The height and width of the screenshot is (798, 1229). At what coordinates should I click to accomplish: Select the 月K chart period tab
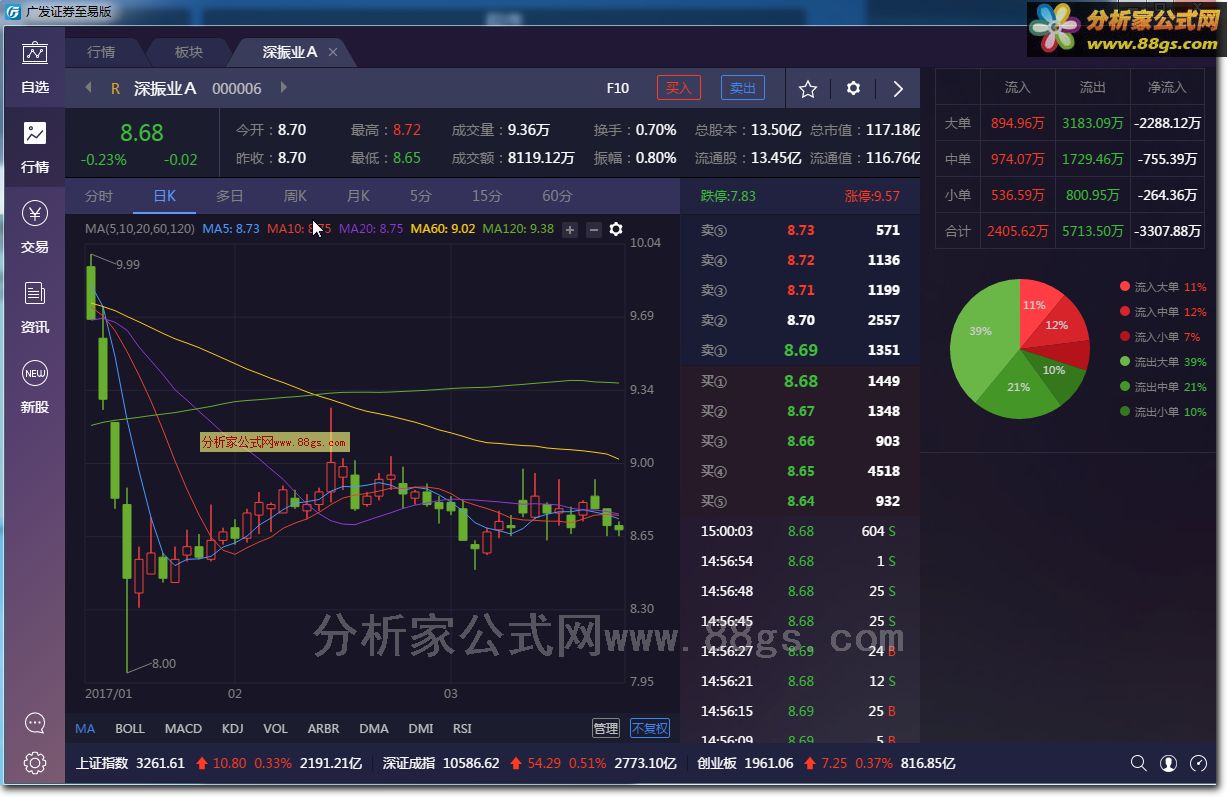coord(358,196)
